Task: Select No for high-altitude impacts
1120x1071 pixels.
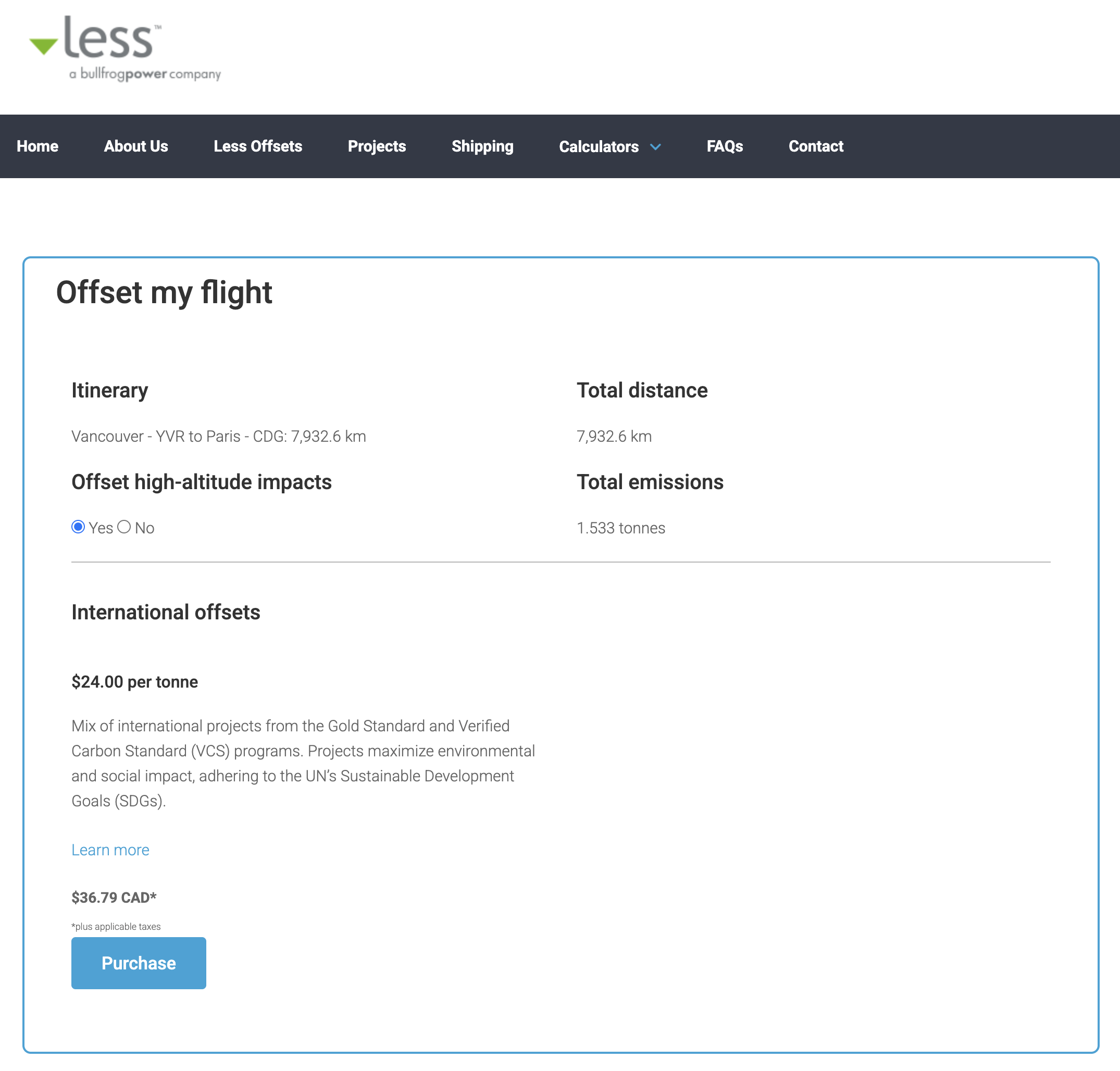Action: point(124,527)
